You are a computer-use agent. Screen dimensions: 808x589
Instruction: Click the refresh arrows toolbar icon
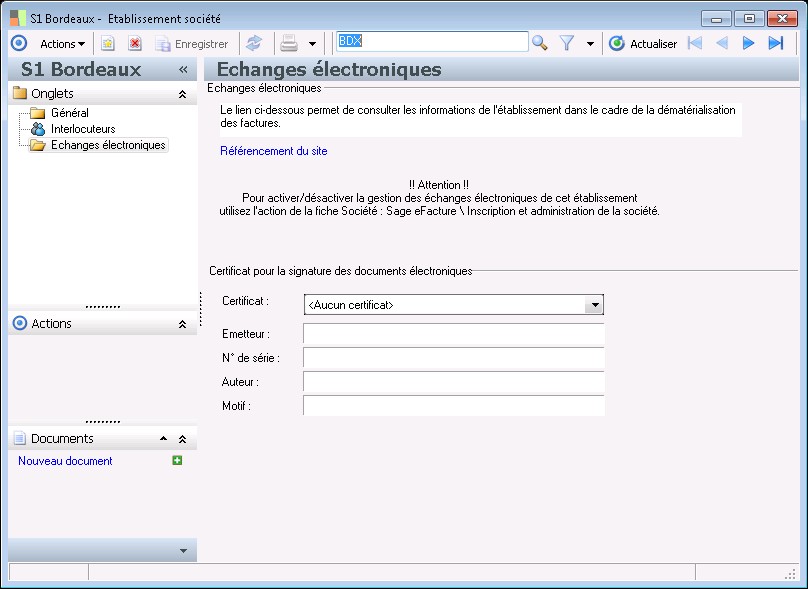[254, 44]
